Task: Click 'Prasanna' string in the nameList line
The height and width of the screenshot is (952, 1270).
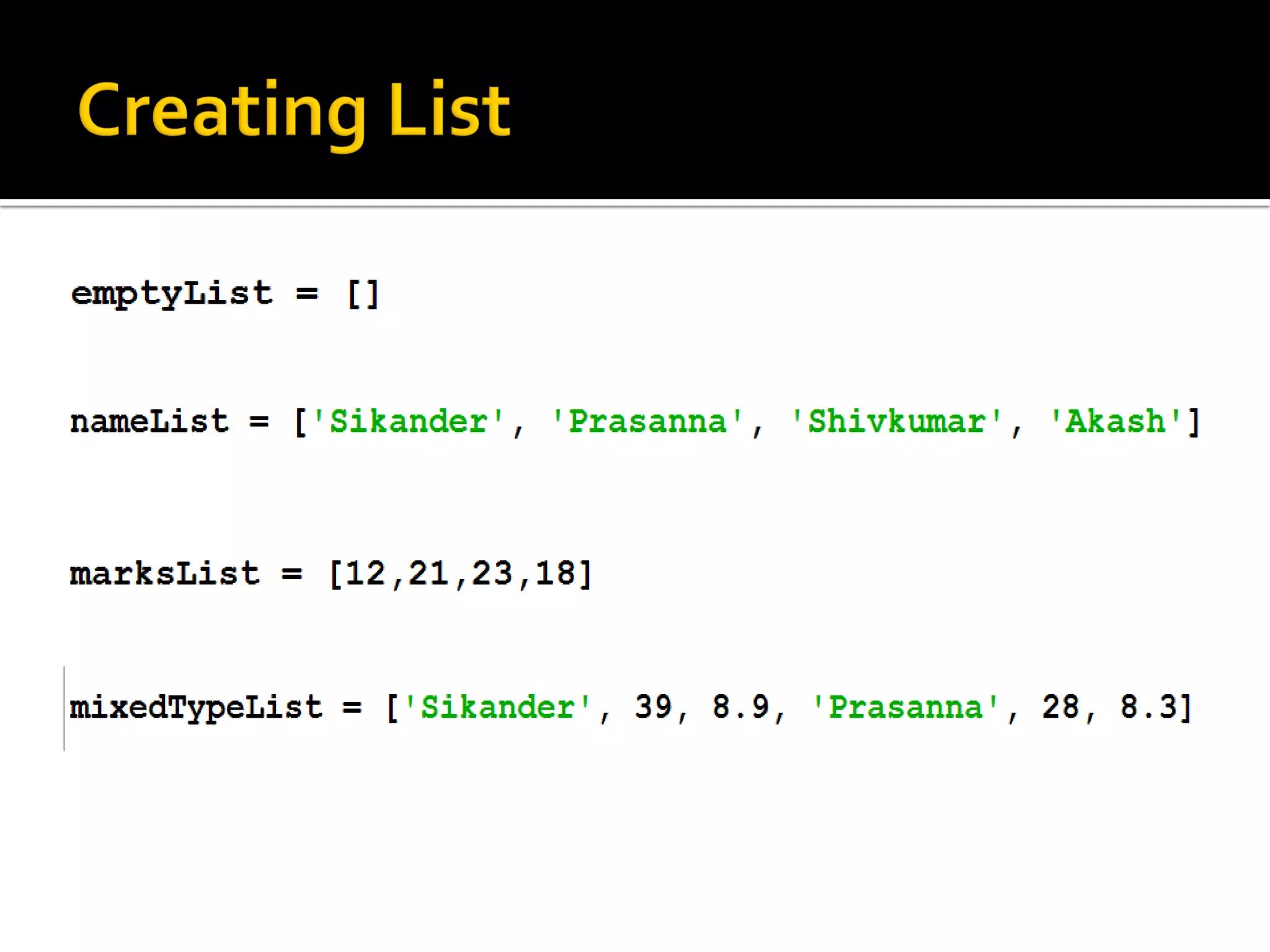Action: click(647, 421)
